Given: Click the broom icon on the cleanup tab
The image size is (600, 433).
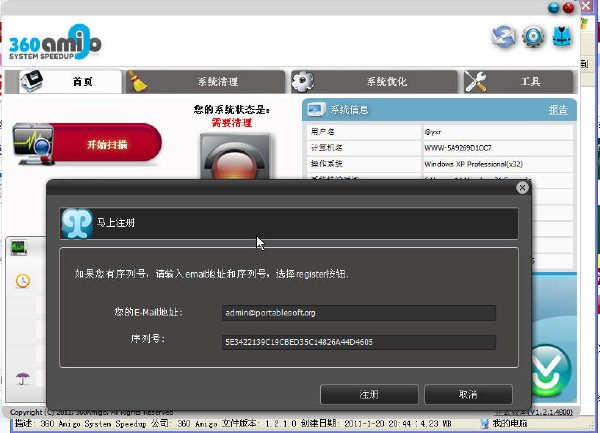Looking at the screenshot, I should click(x=137, y=81).
